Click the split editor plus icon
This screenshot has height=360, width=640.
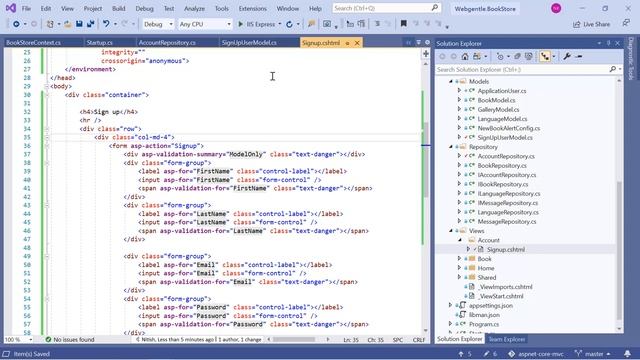[x=426, y=53]
